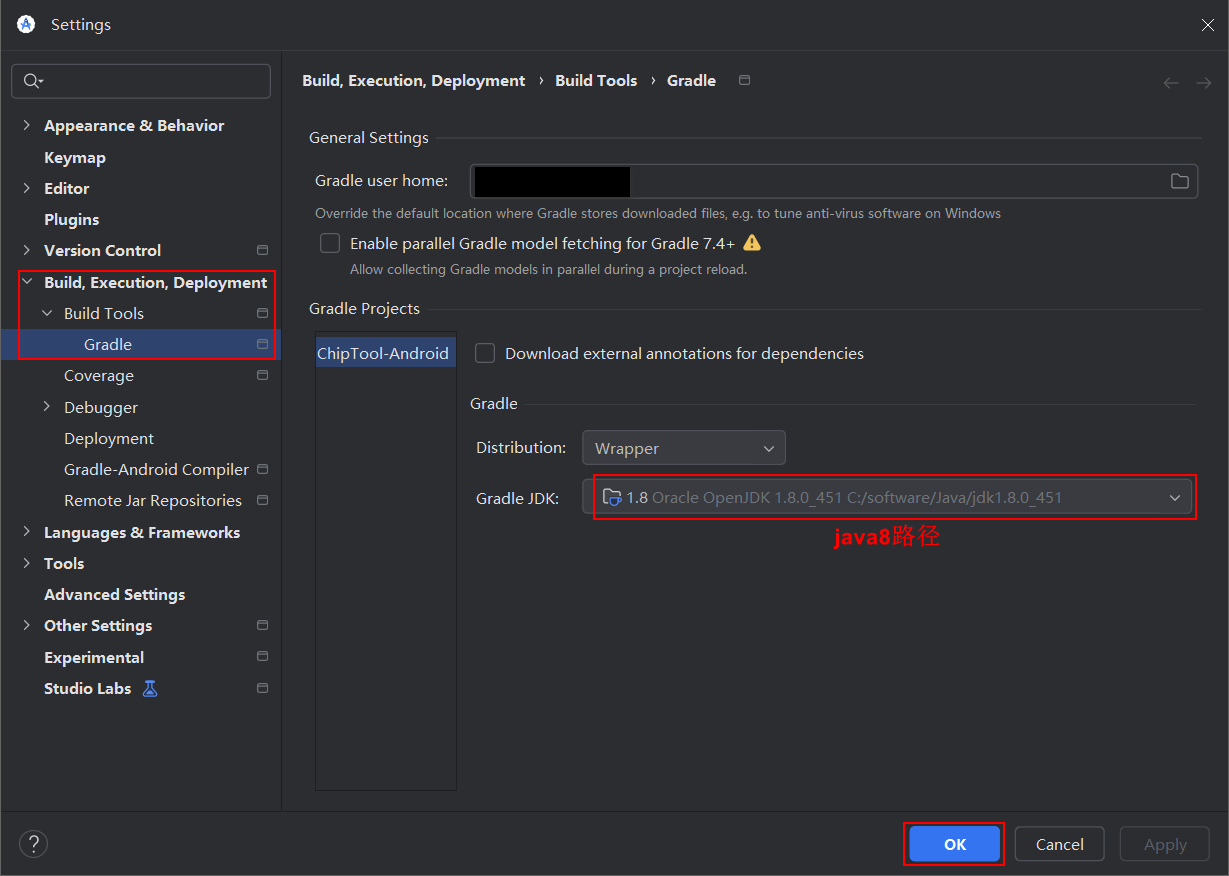The image size is (1229, 876).
Task: Click the search magnifier icon
Action: click(x=32, y=81)
